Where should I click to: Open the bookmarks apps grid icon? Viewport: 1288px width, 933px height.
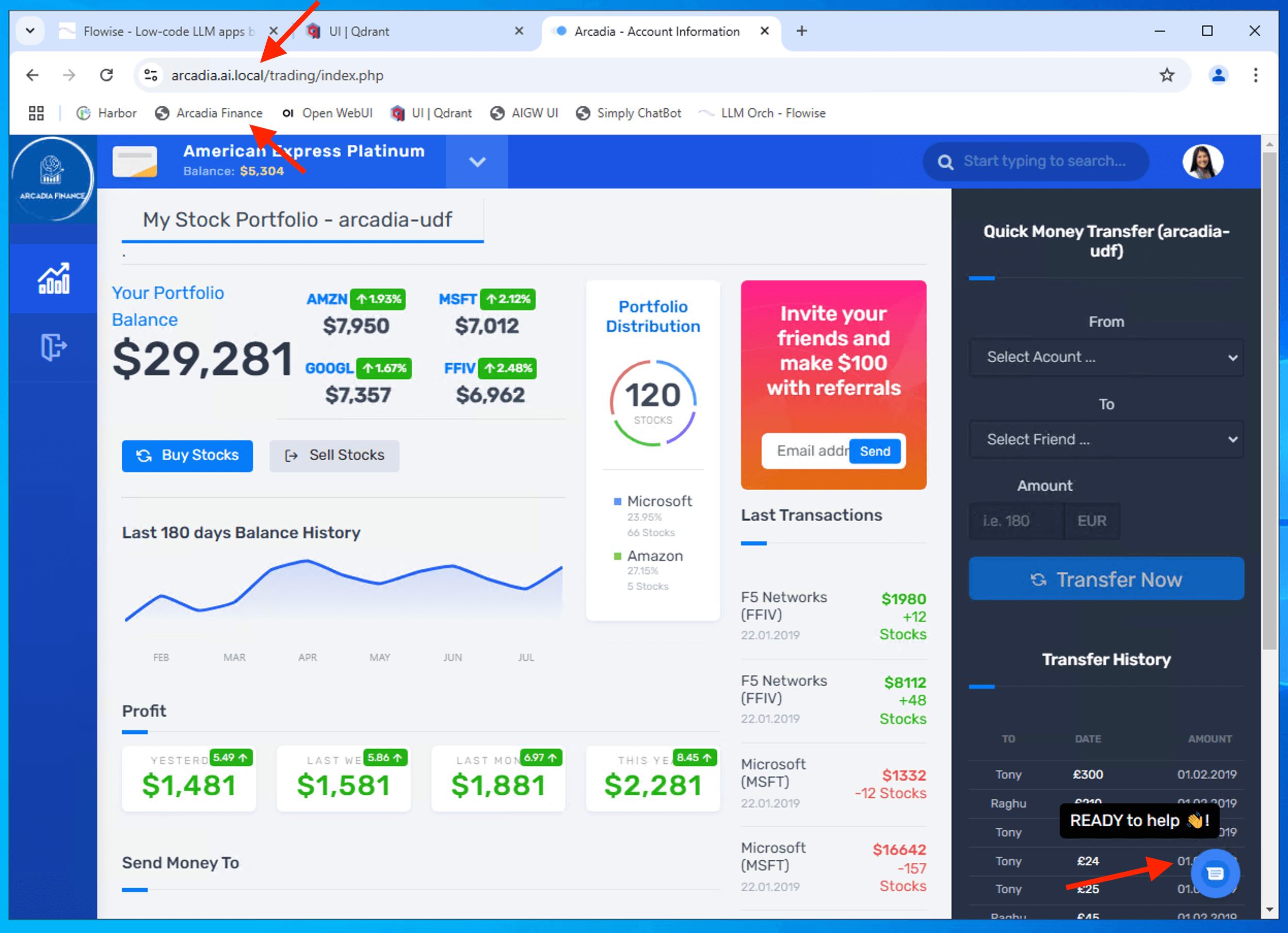(36, 113)
